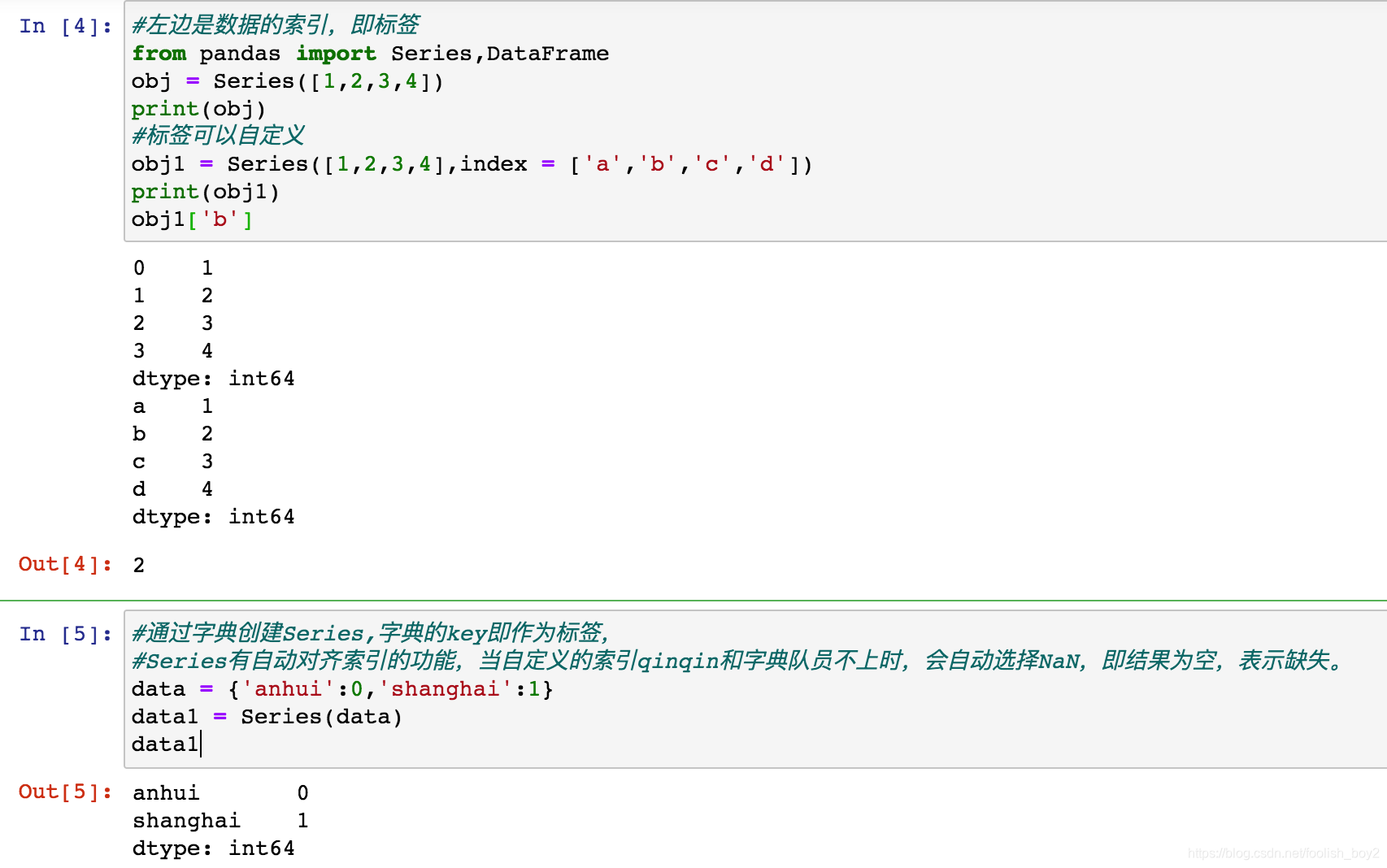This screenshot has width=1387, height=868.
Task: Place cursor at end of 'data1' line
Action: [x=200, y=744]
